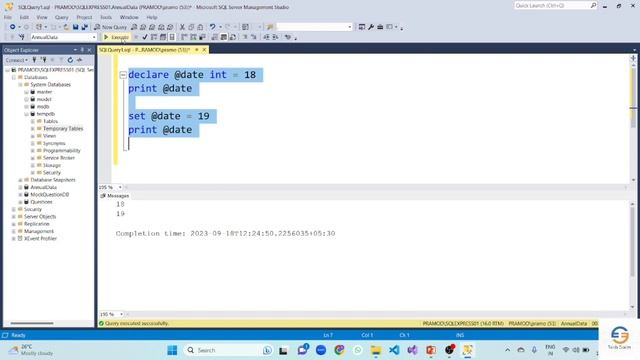Click the Cut scissors icon
This screenshot has width=640, height=360.
click(x=182, y=27)
